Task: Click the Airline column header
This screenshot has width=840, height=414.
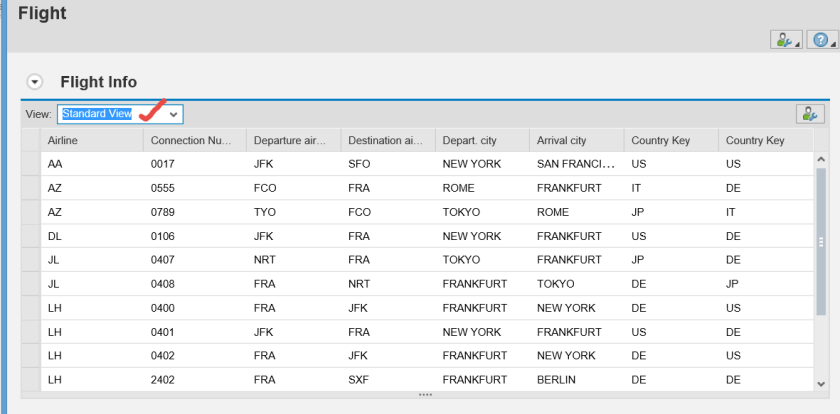Action: coord(91,140)
